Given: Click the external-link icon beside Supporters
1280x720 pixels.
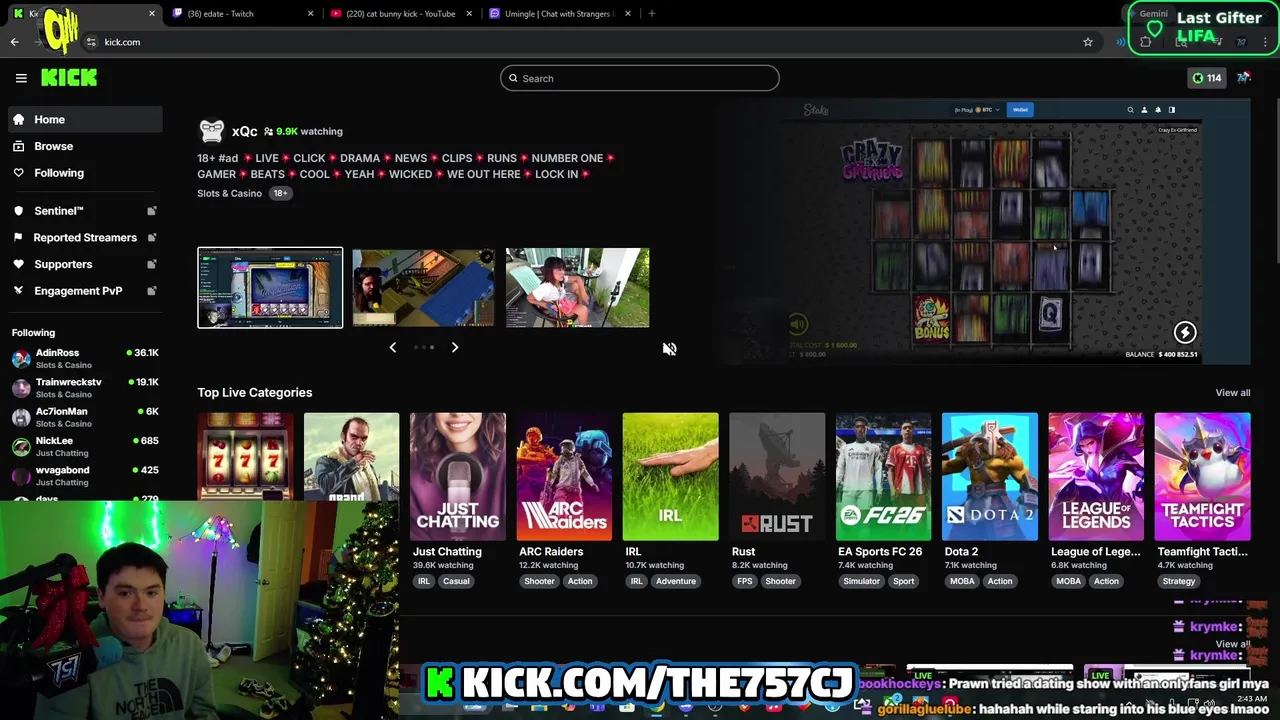Looking at the screenshot, I should pos(152,264).
